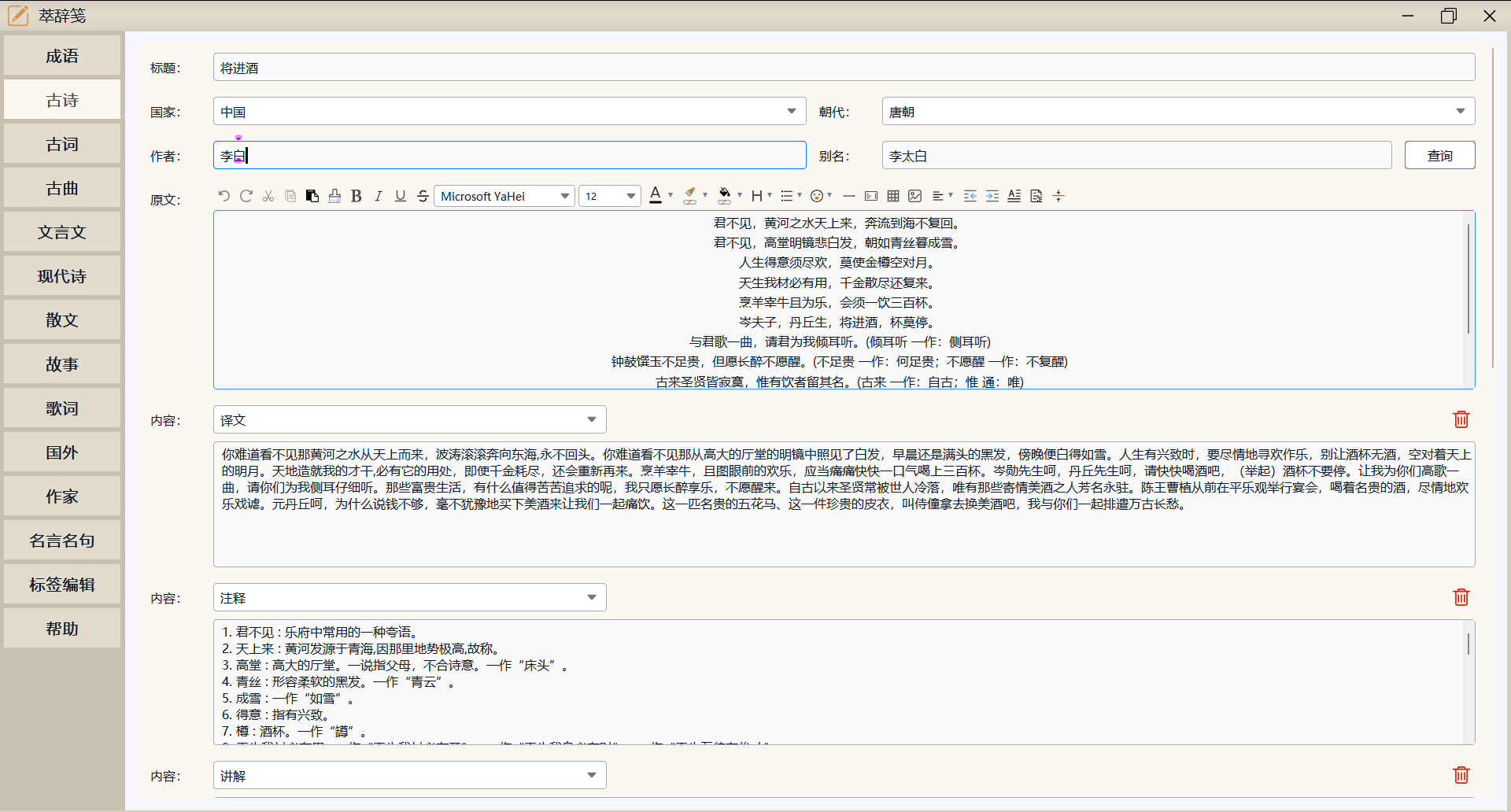1511x812 pixels.
Task: Click into the 作者 field containing 李白
Action: coord(509,155)
